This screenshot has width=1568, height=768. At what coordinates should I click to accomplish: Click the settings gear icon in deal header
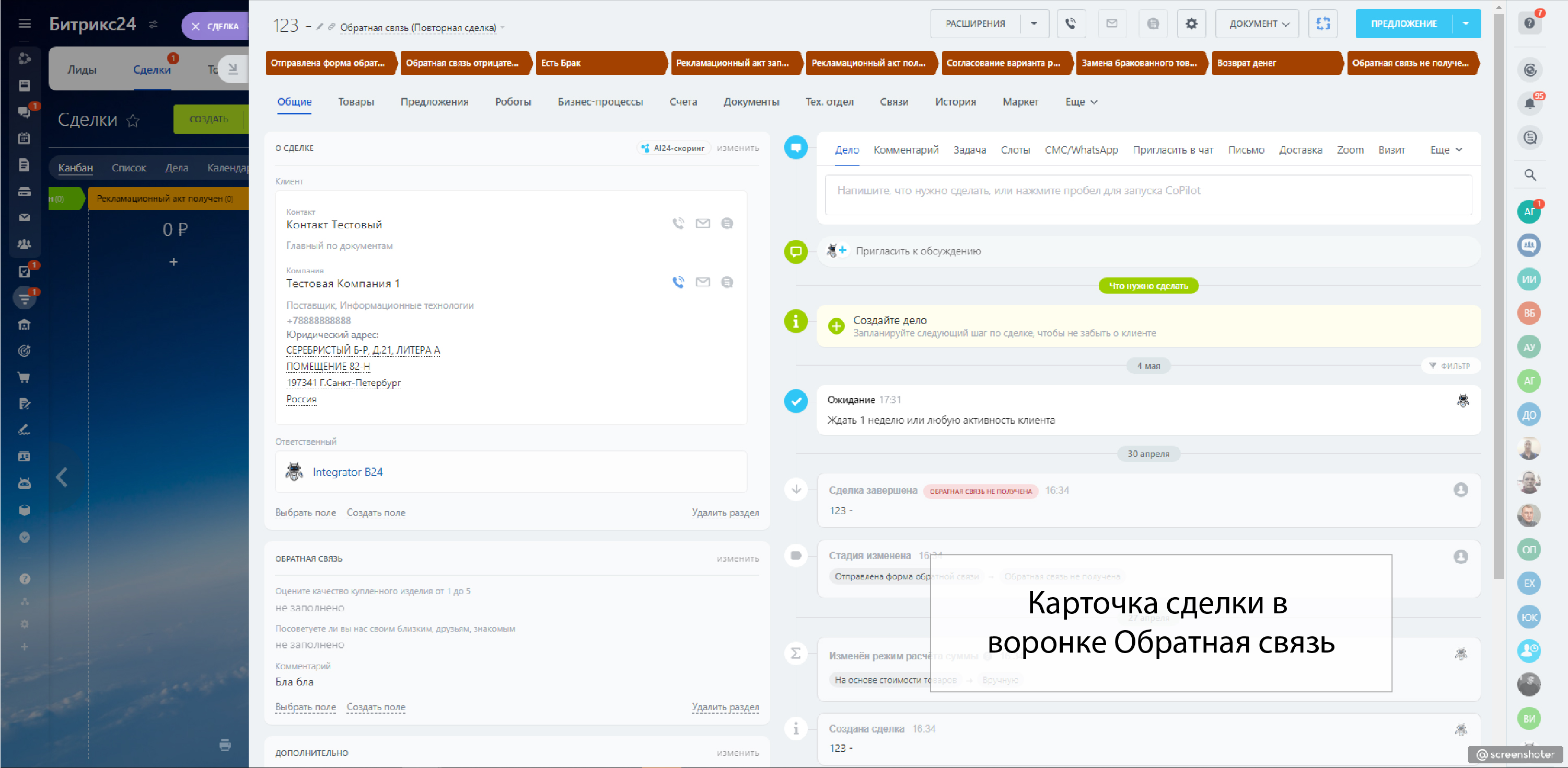click(x=1191, y=24)
